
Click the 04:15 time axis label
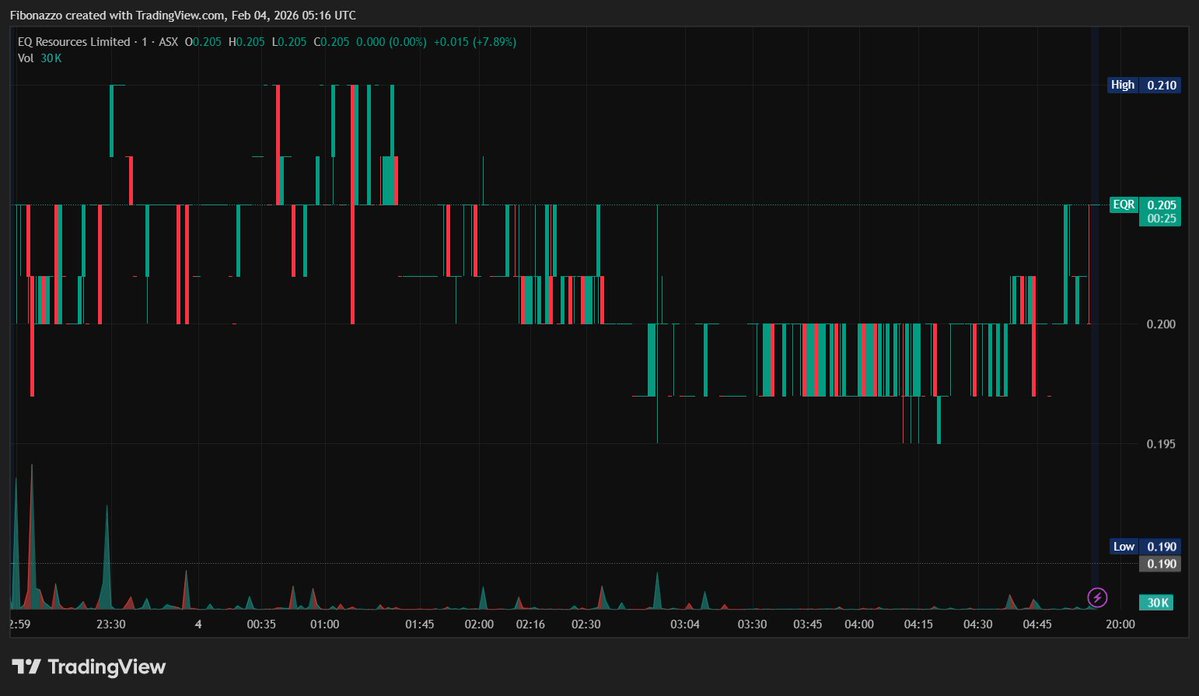coord(918,624)
